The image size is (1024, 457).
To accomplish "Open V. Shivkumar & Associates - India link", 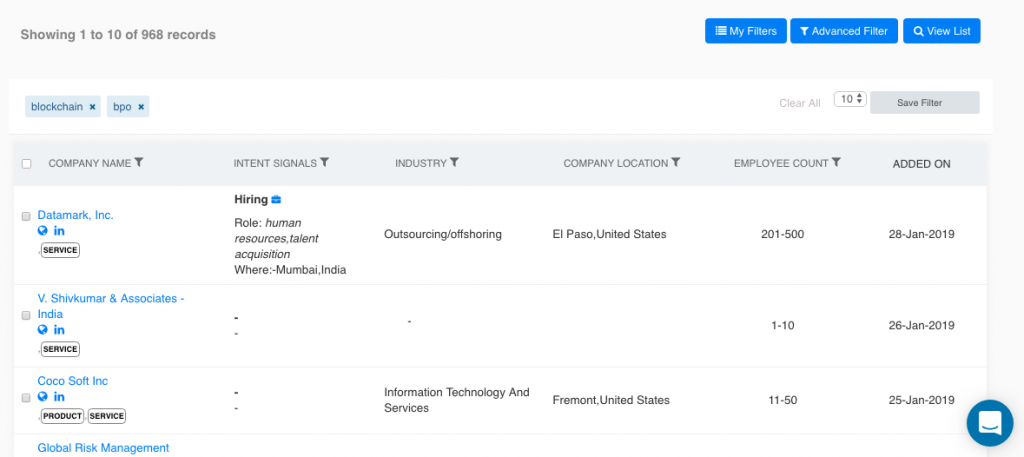I will pos(111,306).
